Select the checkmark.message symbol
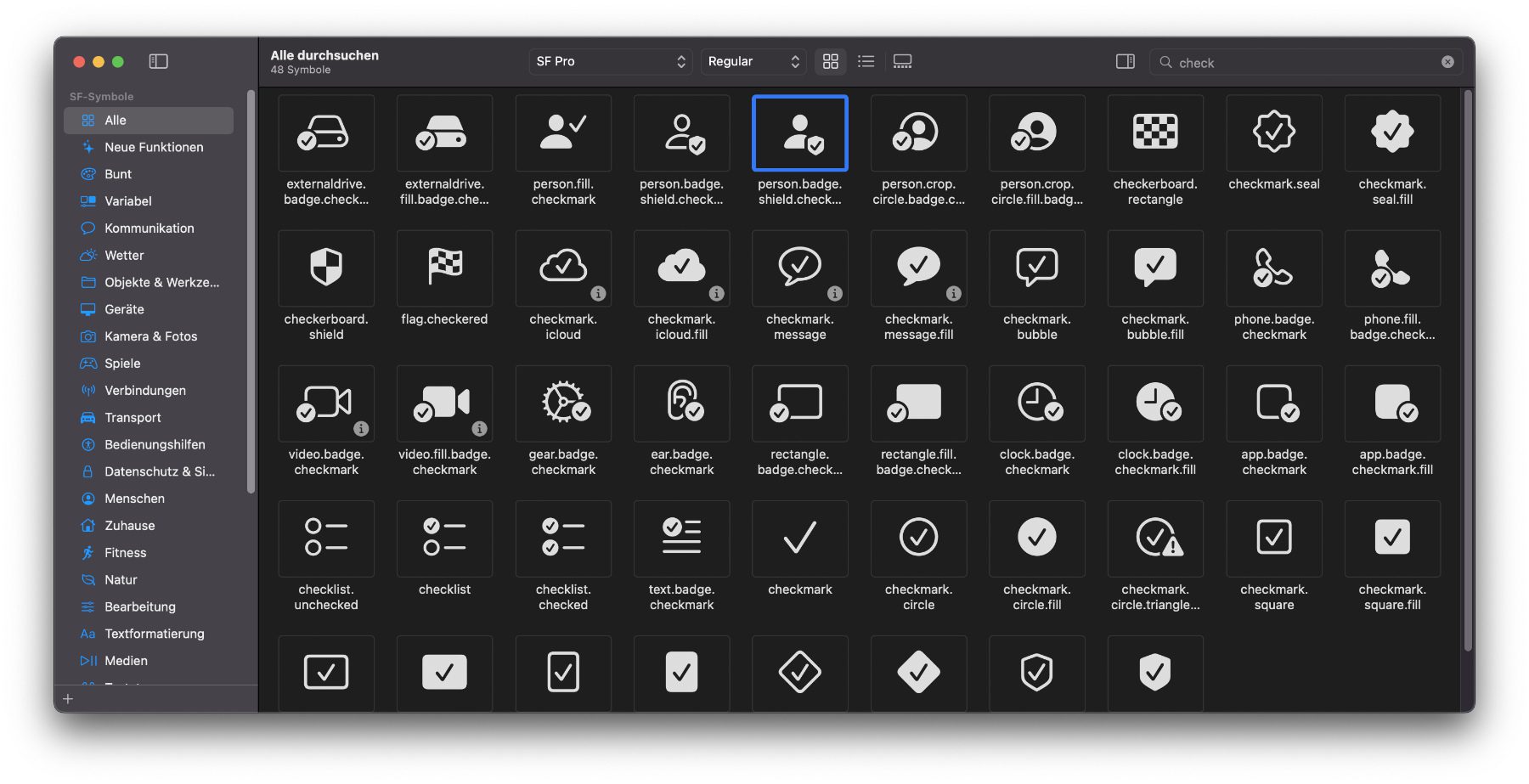This screenshot has width=1529, height=784. coord(800,268)
